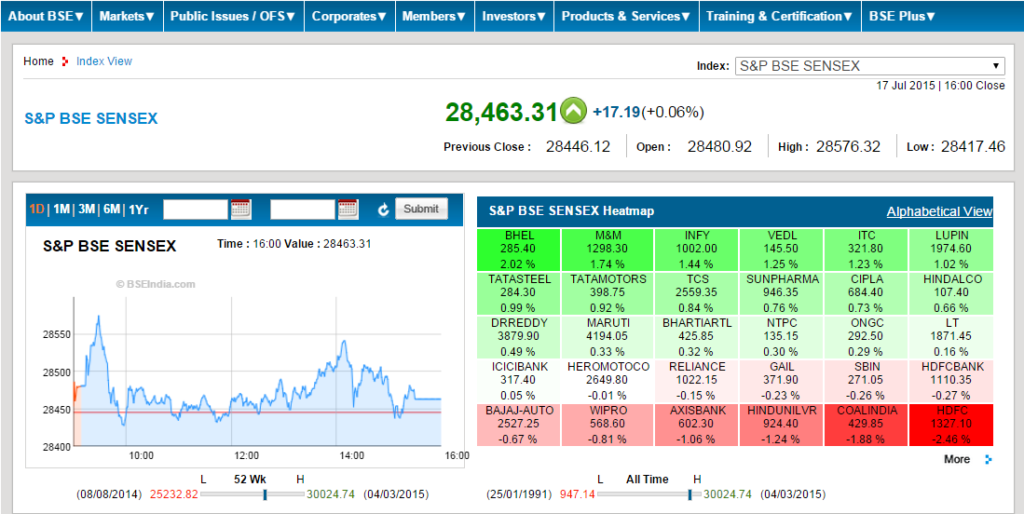Image resolution: width=1024 pixels, height=514 pixels.
Task: Click the TATASTEEL heatmap tile
Action: point(519,293)
